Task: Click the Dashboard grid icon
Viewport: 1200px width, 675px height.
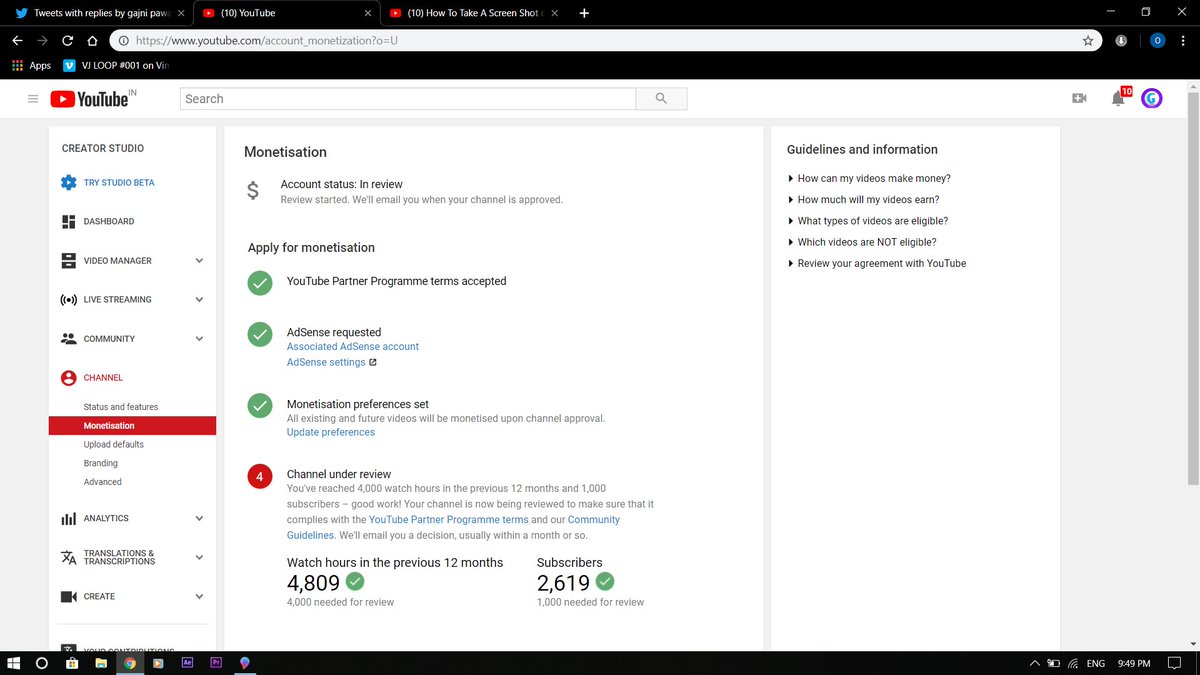Action: [x=68, y=221]
